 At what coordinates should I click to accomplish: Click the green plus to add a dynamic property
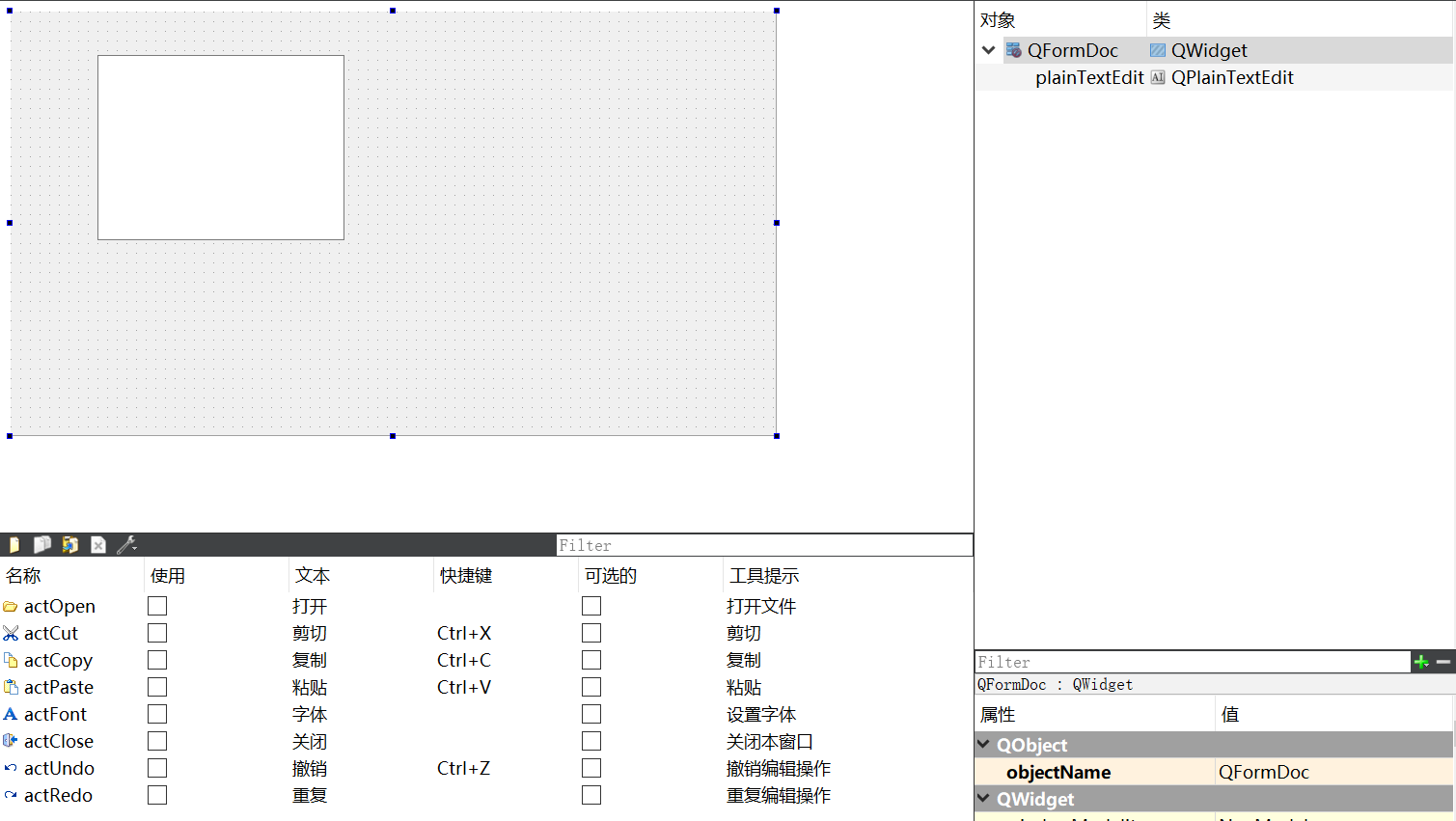1421,662
